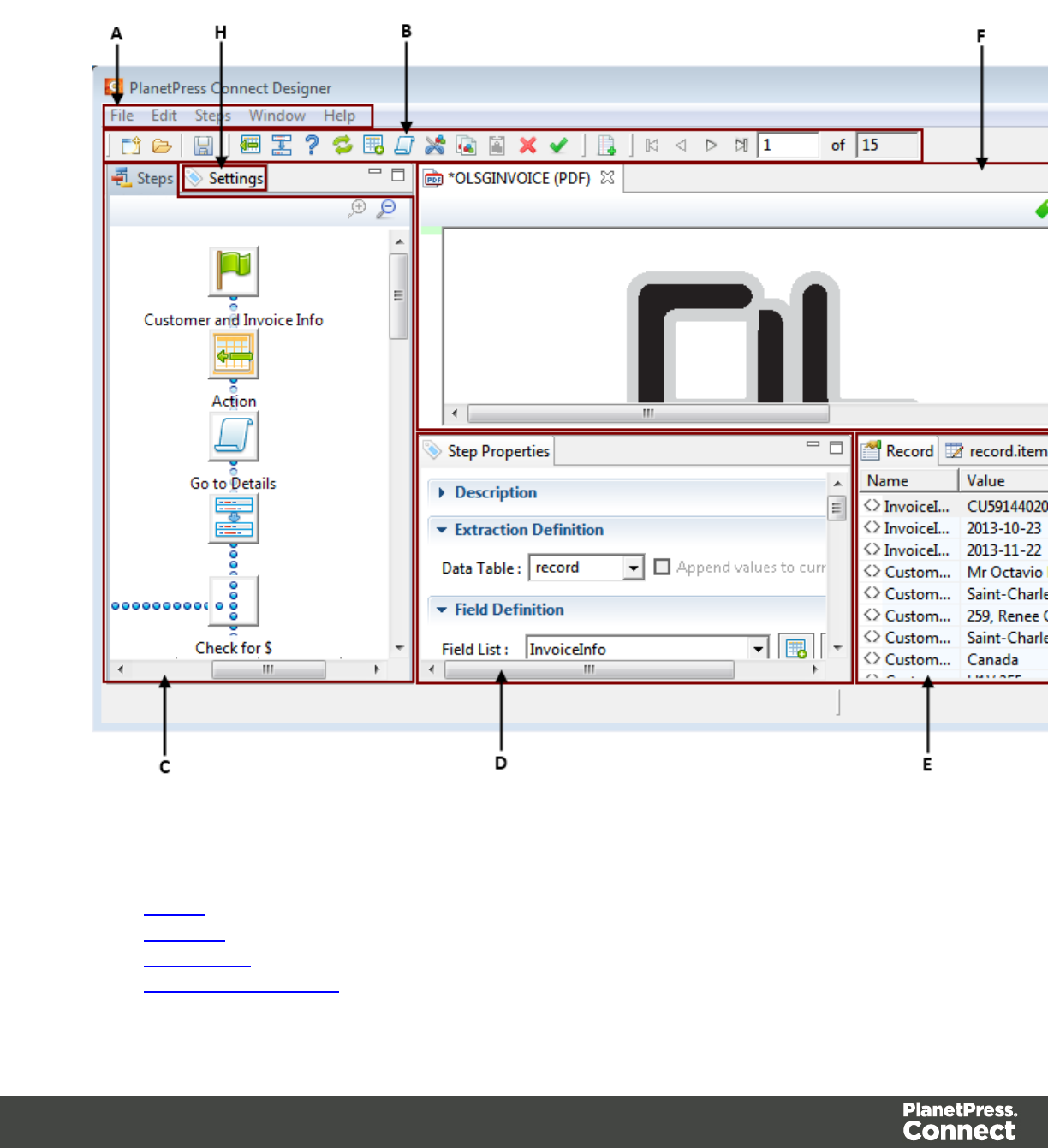
Task: Click the 2013-11-22 value cell
Action: coord(1004,550)
